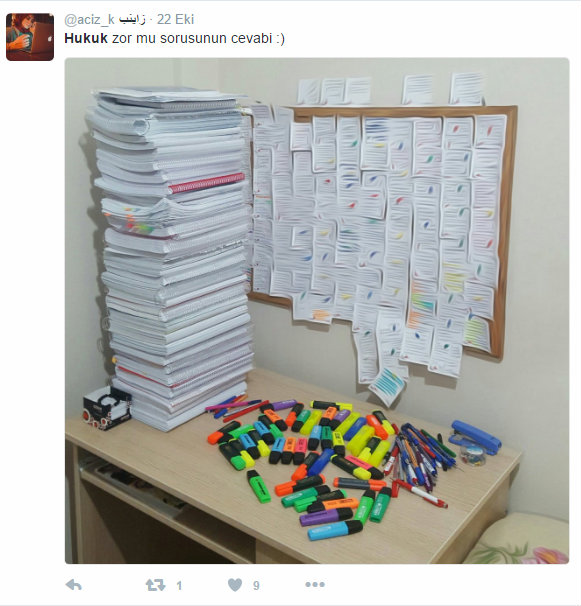This screenshot has height=606, width=581.
Task: Click the red spiral notebook in the stack
Action: (207, 183)
